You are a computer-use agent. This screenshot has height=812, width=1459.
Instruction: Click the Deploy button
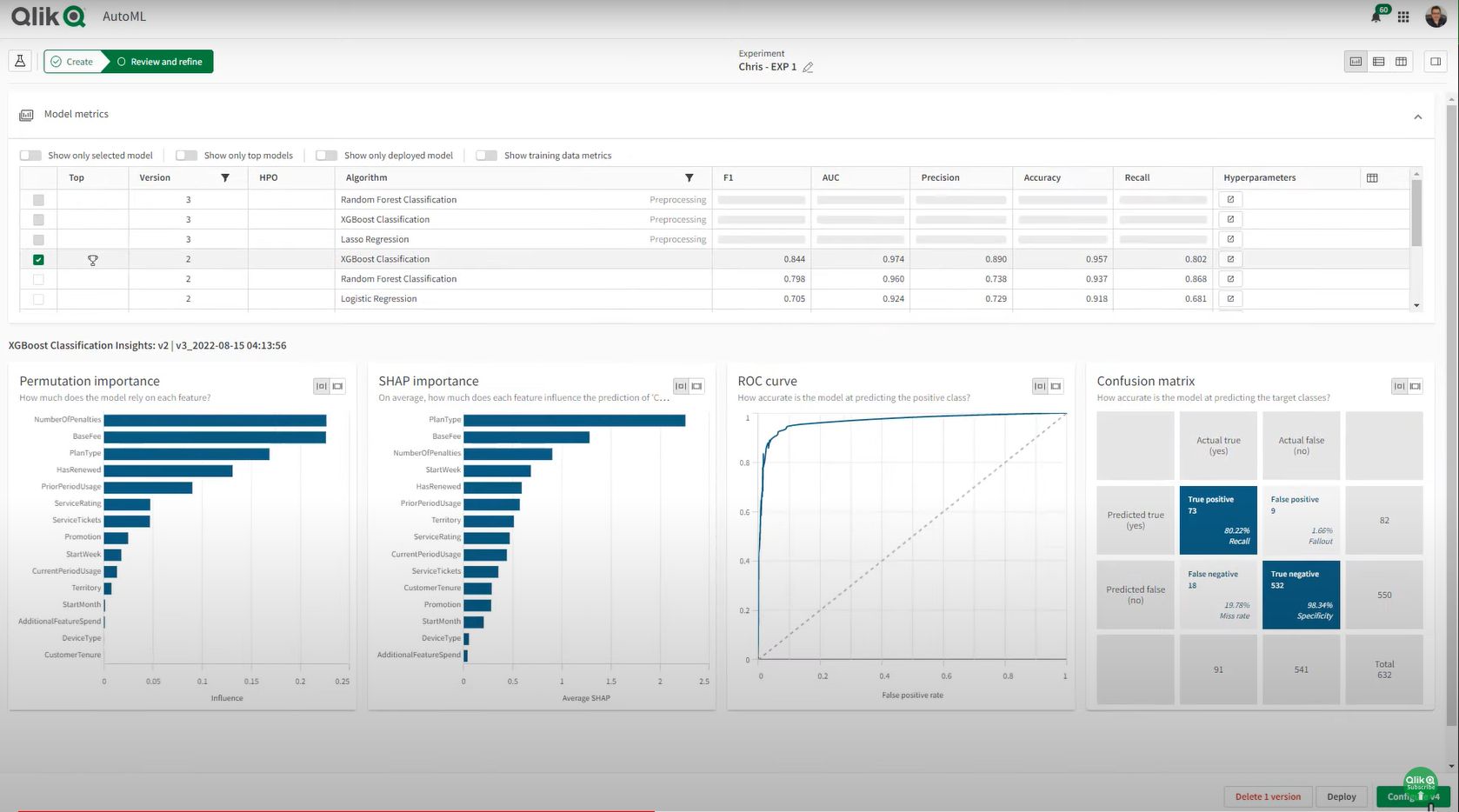[x=1341, y=796]
